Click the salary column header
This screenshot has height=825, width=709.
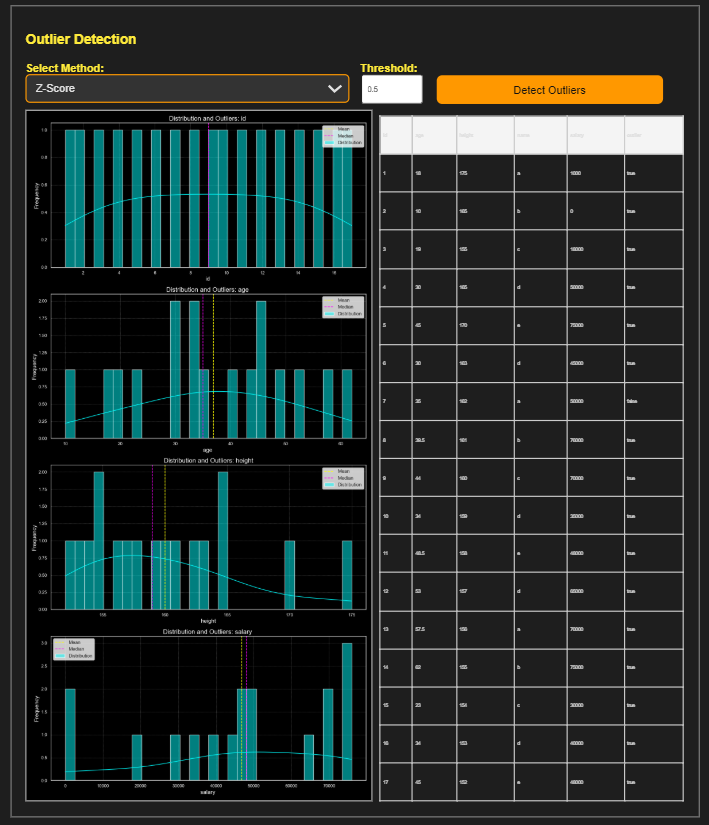tap(595, 135)
